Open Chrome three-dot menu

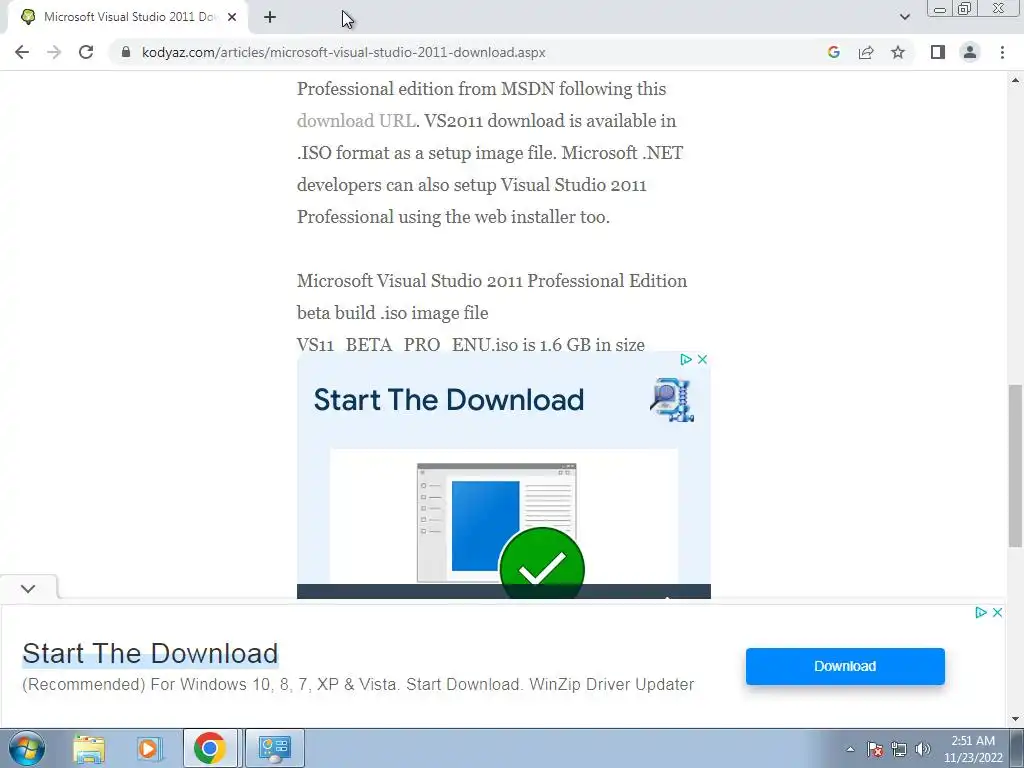click(1002, 52)
